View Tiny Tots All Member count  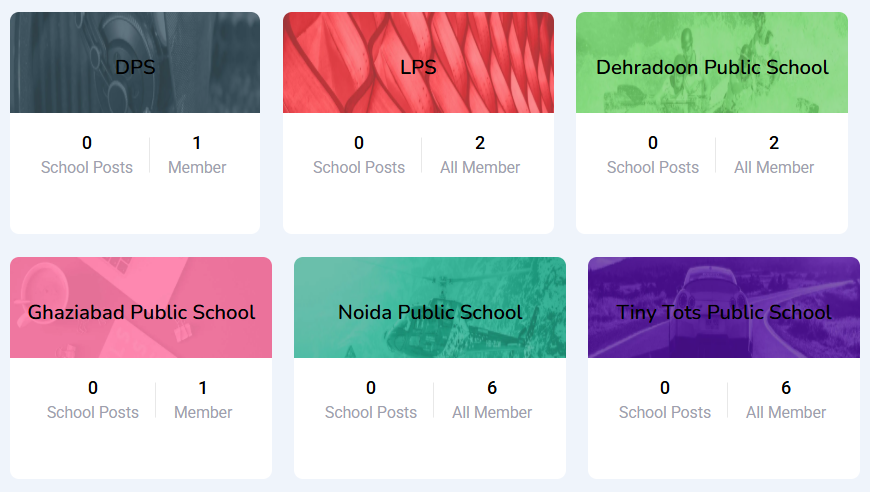786,400
